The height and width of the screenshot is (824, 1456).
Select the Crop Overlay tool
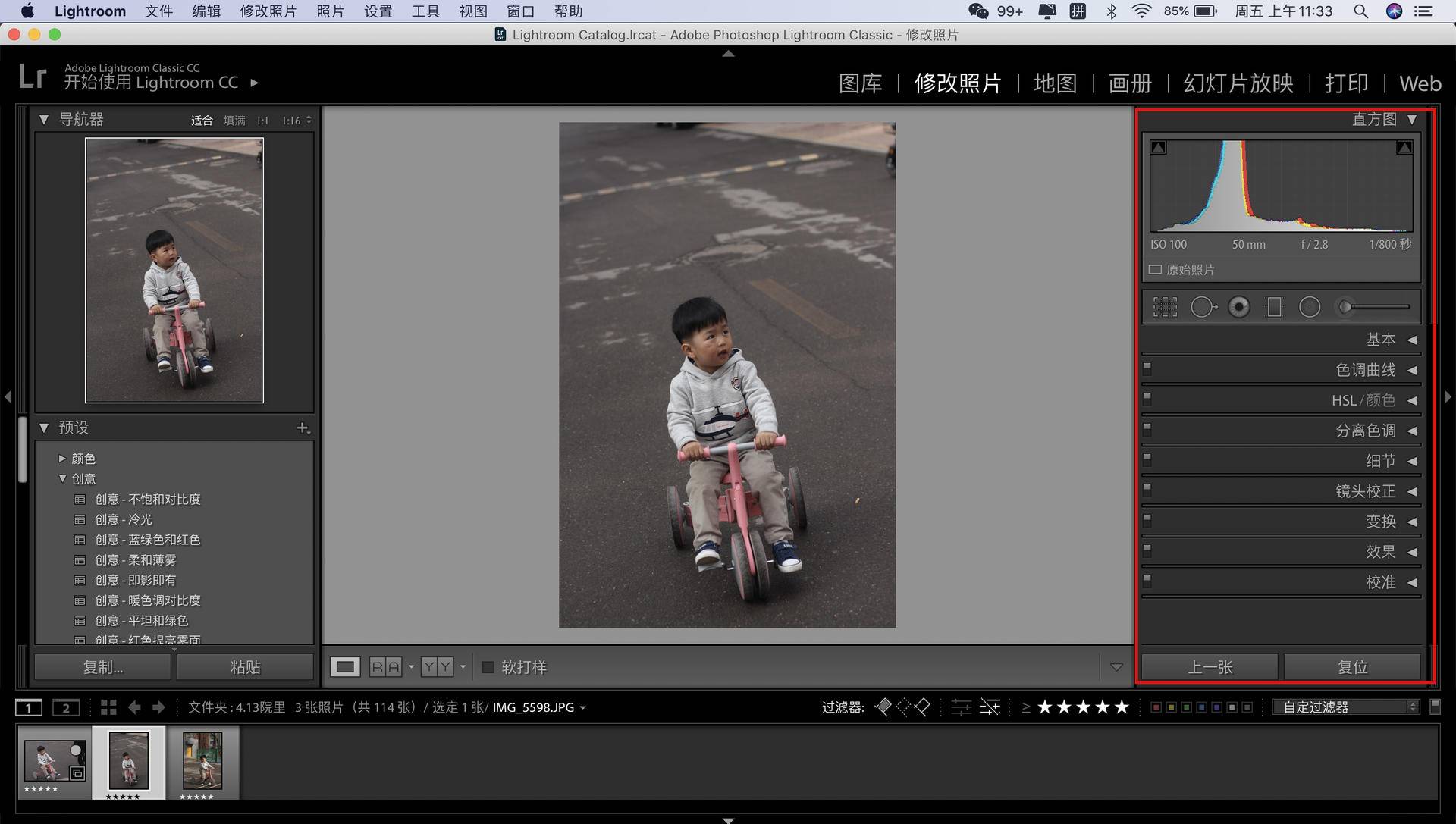1165,307
